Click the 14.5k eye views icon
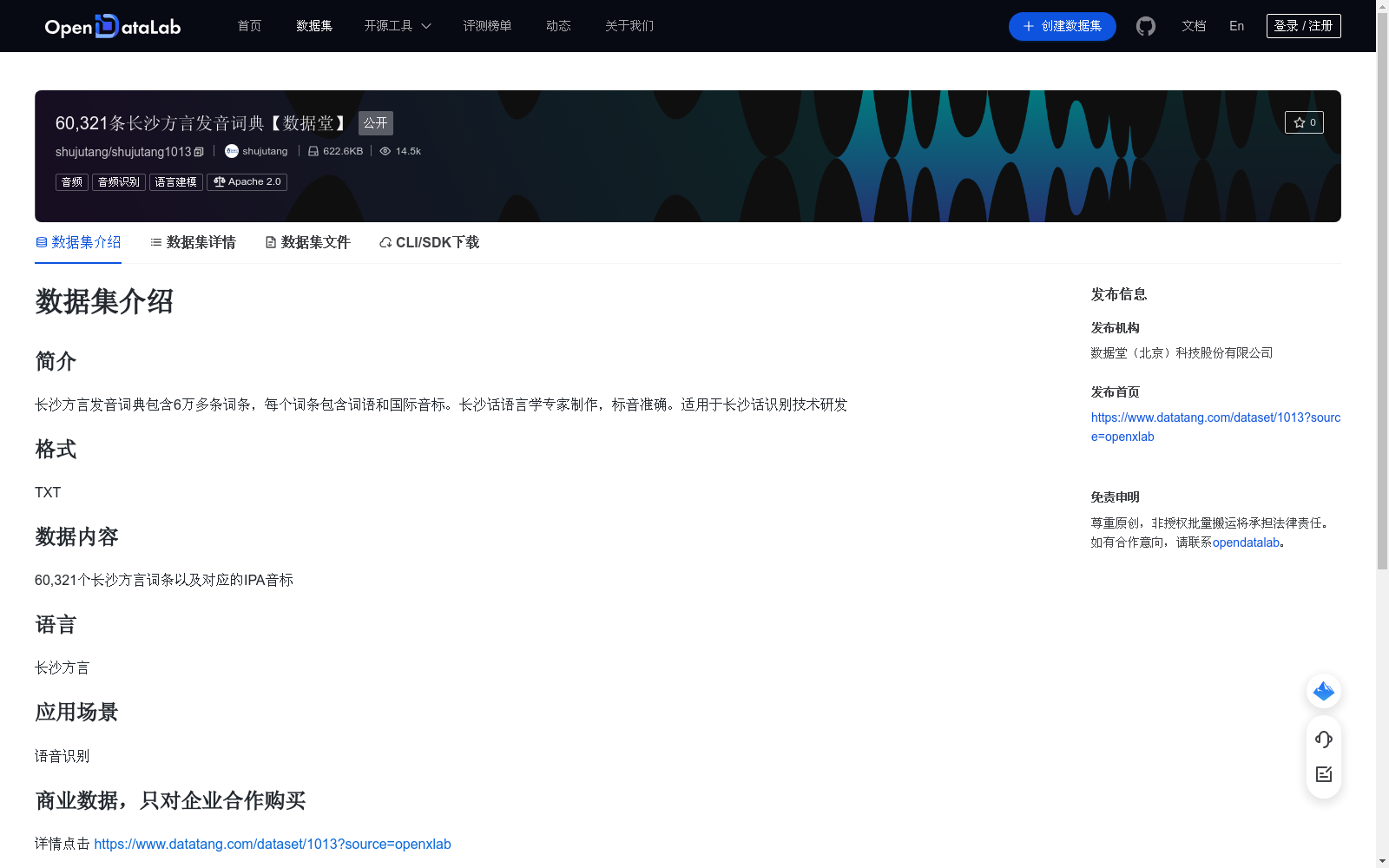Viewport: 1389px width, 868px height. [385, 151]
